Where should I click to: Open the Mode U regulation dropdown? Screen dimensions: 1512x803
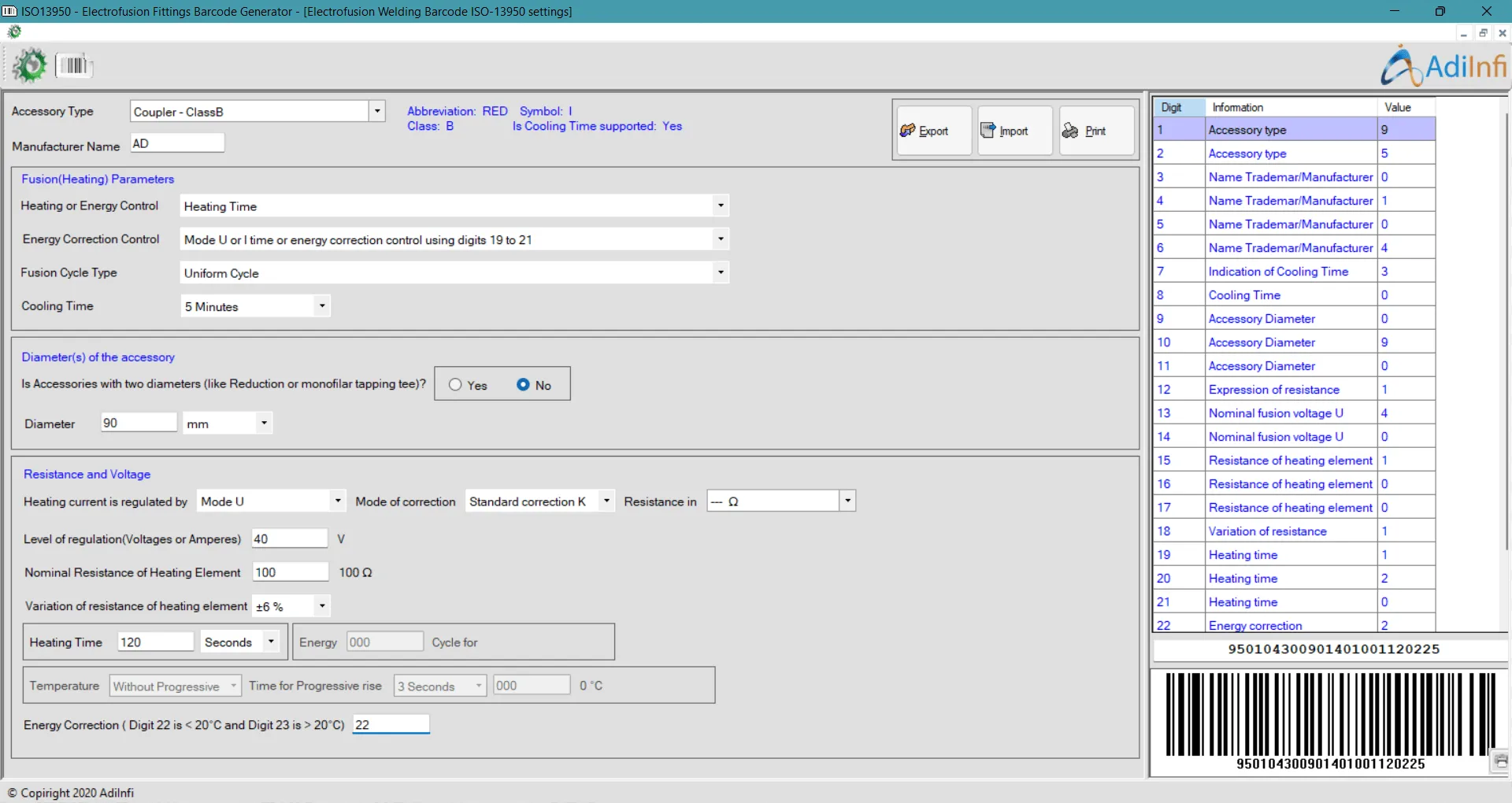[x=337, y=501]
